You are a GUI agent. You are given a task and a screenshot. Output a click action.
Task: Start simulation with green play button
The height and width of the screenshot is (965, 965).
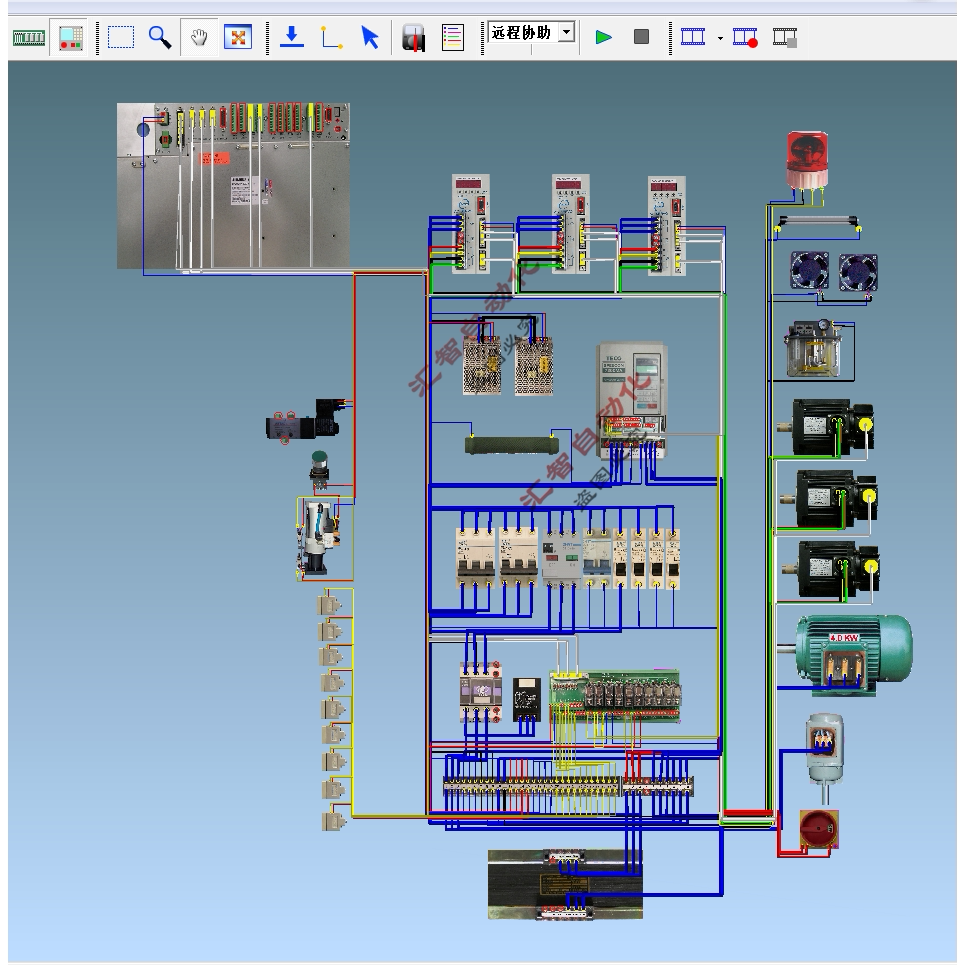pyautogui.click(x=604, y=37)
